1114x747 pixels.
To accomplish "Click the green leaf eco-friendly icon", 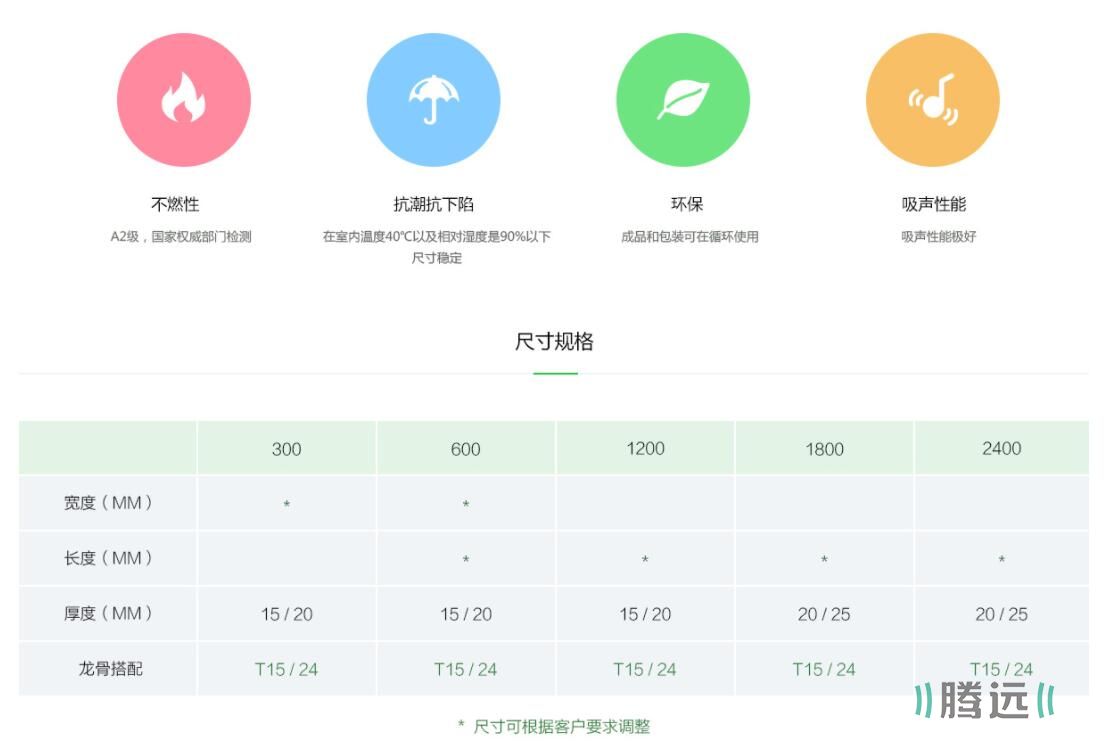I will coord(683,100).
